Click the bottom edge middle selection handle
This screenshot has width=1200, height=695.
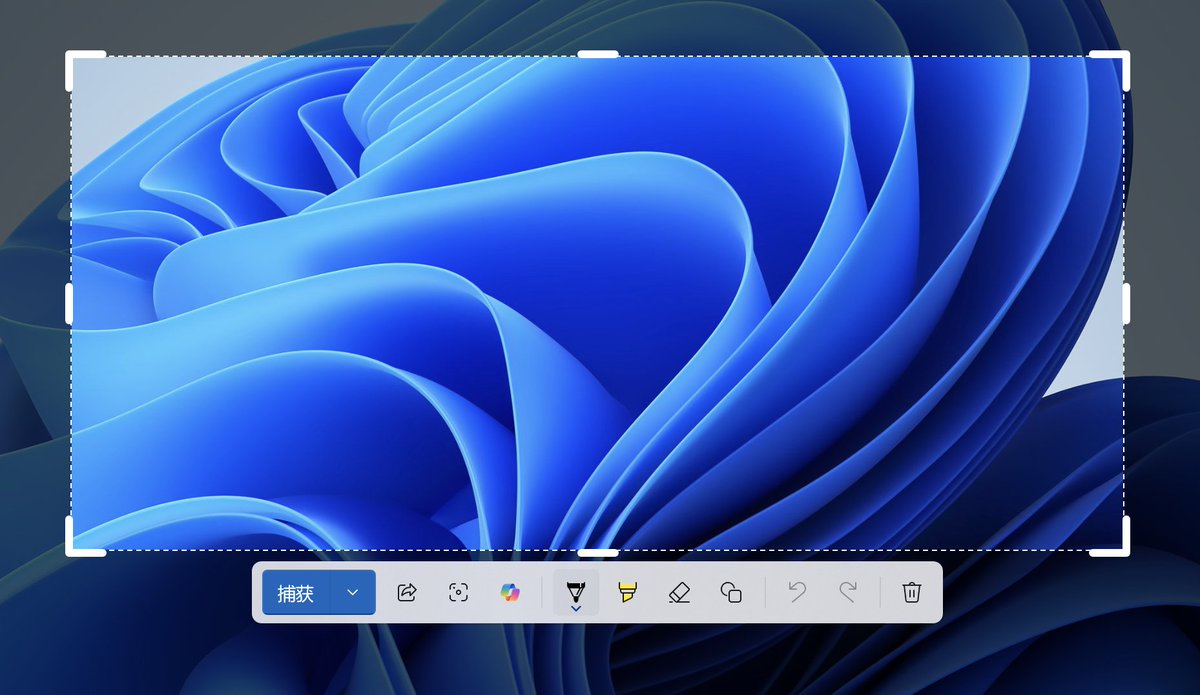(x=598, y=552)
